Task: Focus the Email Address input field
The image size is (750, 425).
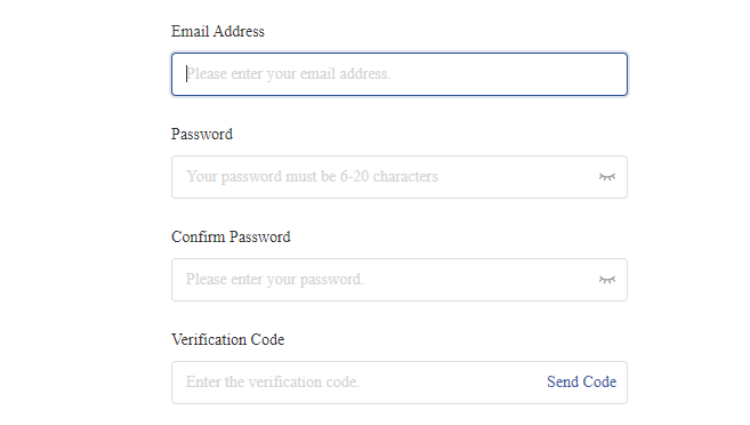Action: coord(399,74)
